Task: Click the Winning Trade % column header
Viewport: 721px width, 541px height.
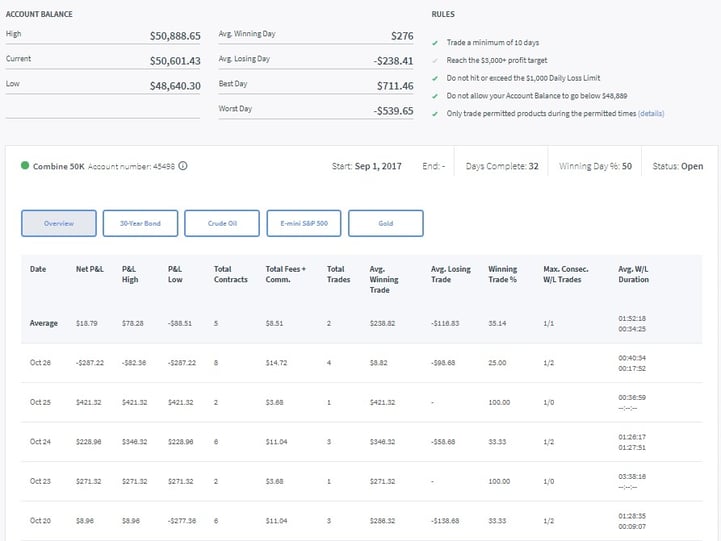Action: pyautogui.click(x=503, y=274)
